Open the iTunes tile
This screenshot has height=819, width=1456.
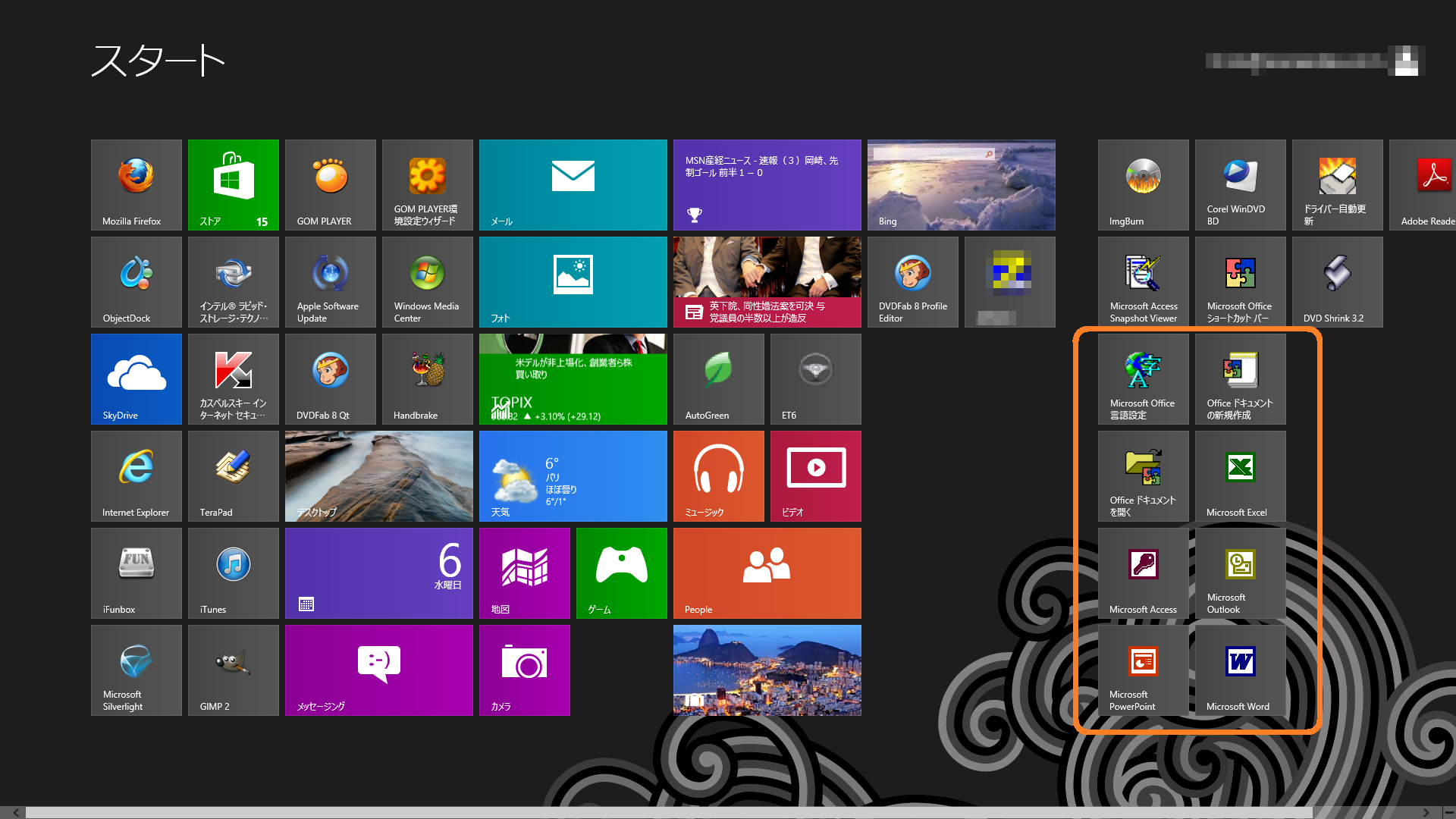pyautogui.click(x=234, y=573)
